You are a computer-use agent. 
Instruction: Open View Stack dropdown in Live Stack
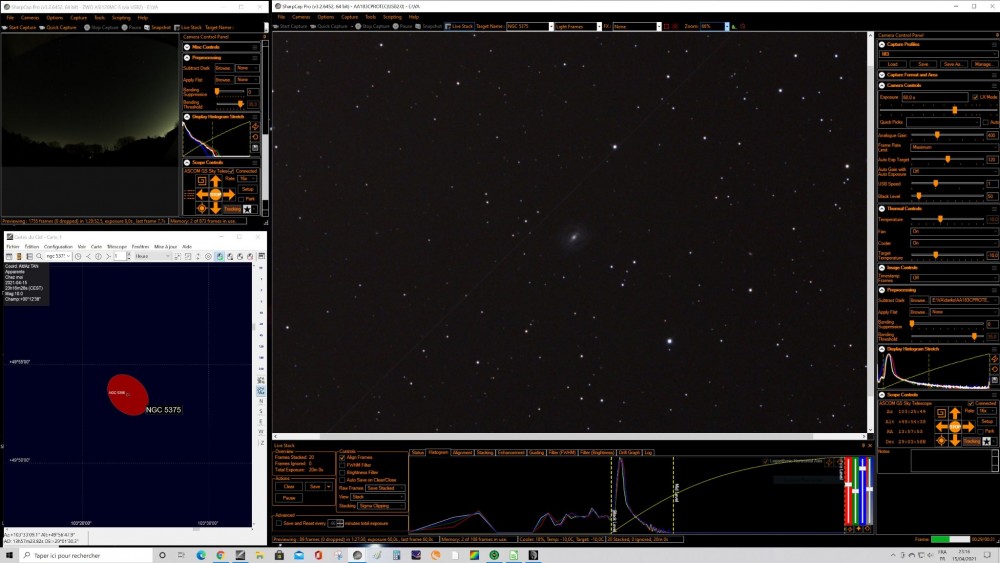pyautogui.click(x=377, y=497)
